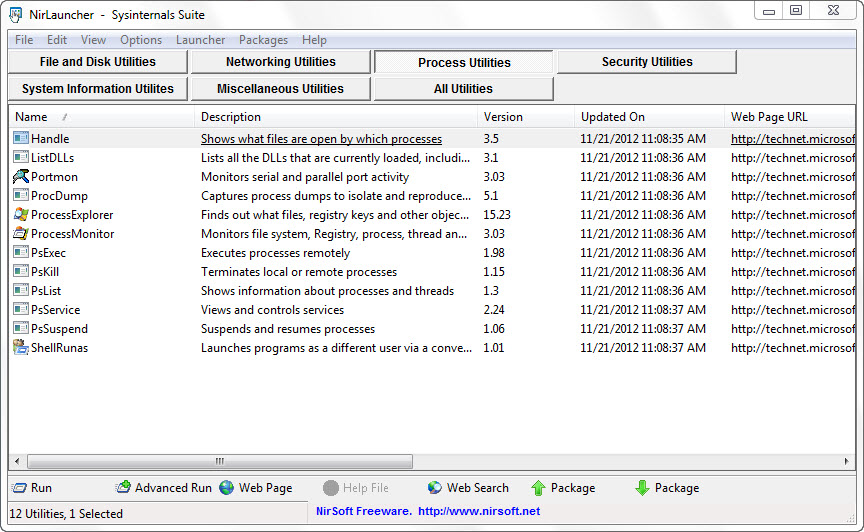Screen dimensions: 864x532
Task: Click 'Executes processes remotely' description
Action: pos(276,253)
